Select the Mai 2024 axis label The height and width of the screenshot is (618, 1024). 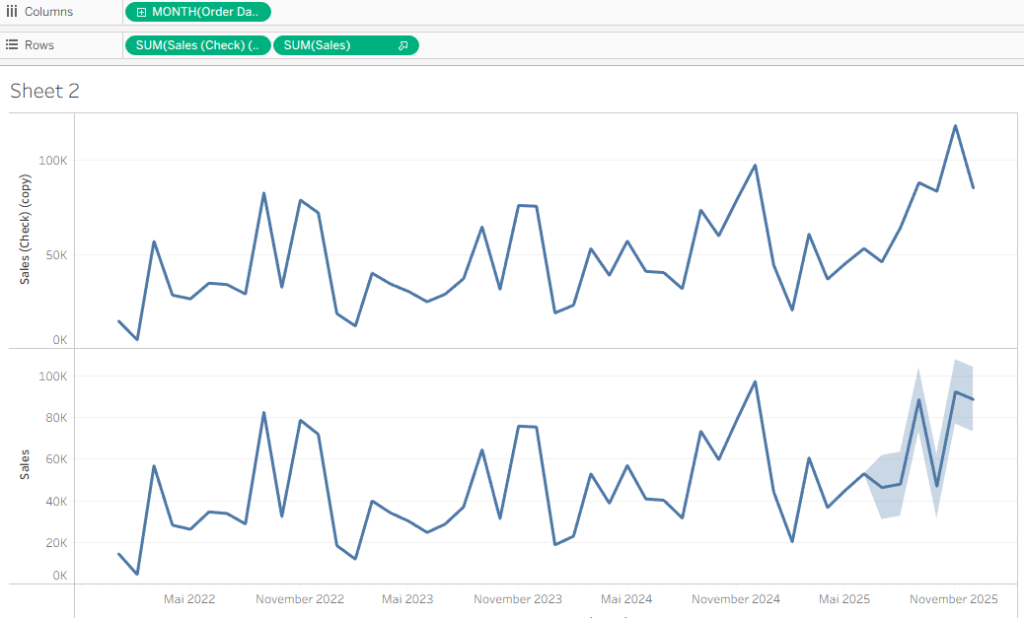pyautogui.click(x=626, y=599)
